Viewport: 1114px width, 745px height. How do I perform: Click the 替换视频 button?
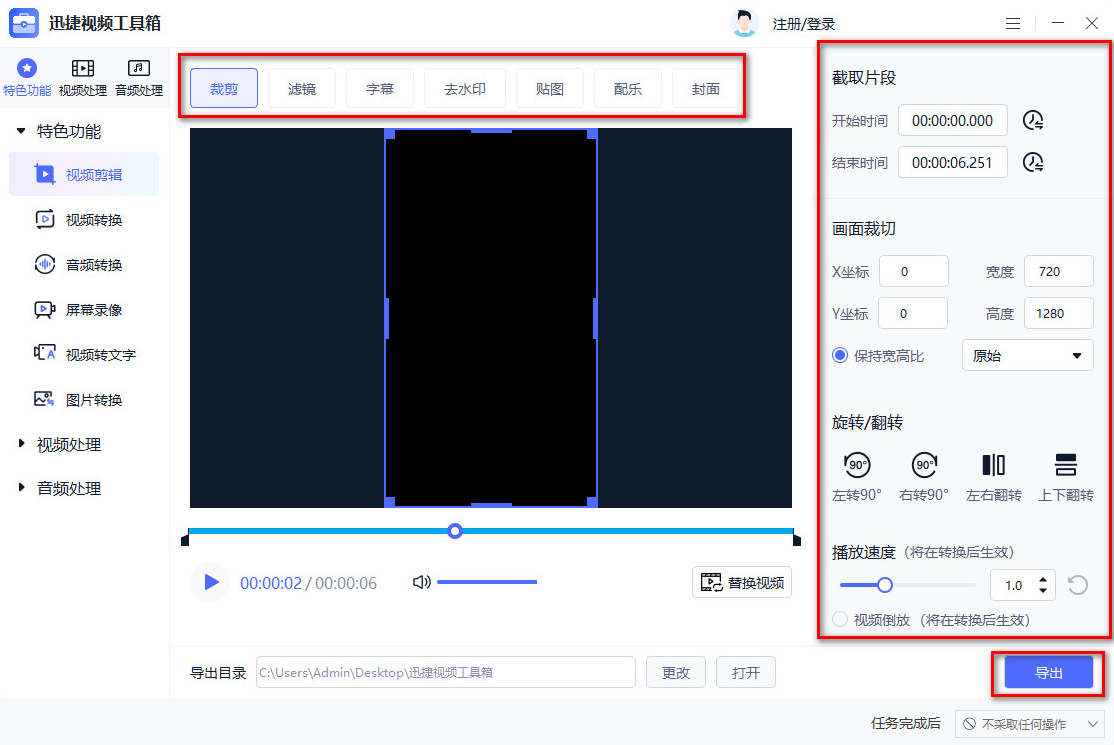pyautogui.click(x=742, y=582)
